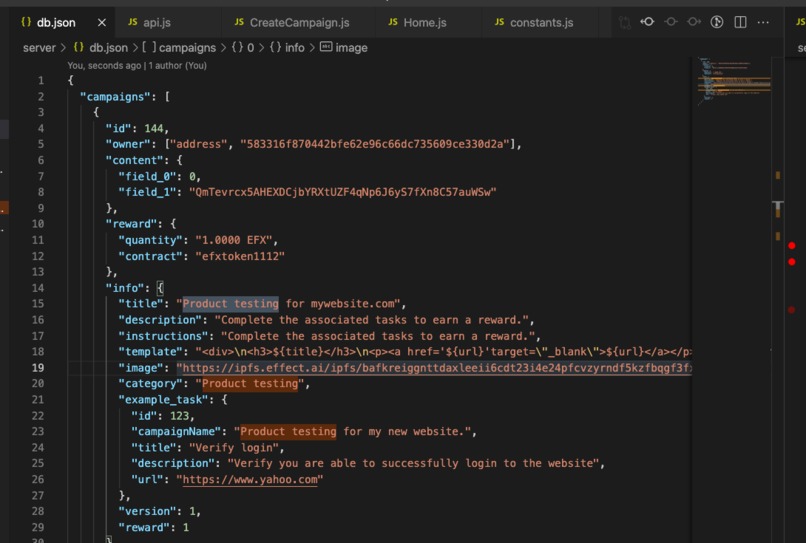
Task: Split the editor with layout icon
Action: click(740, 22)
